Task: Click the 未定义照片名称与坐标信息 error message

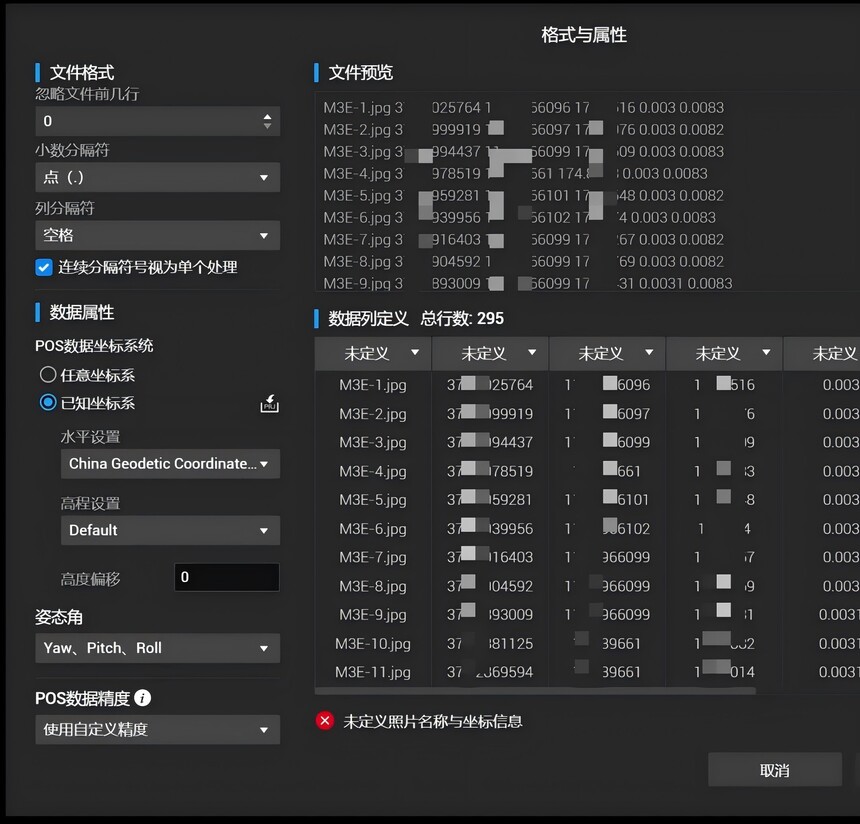Action: point(433,721)
